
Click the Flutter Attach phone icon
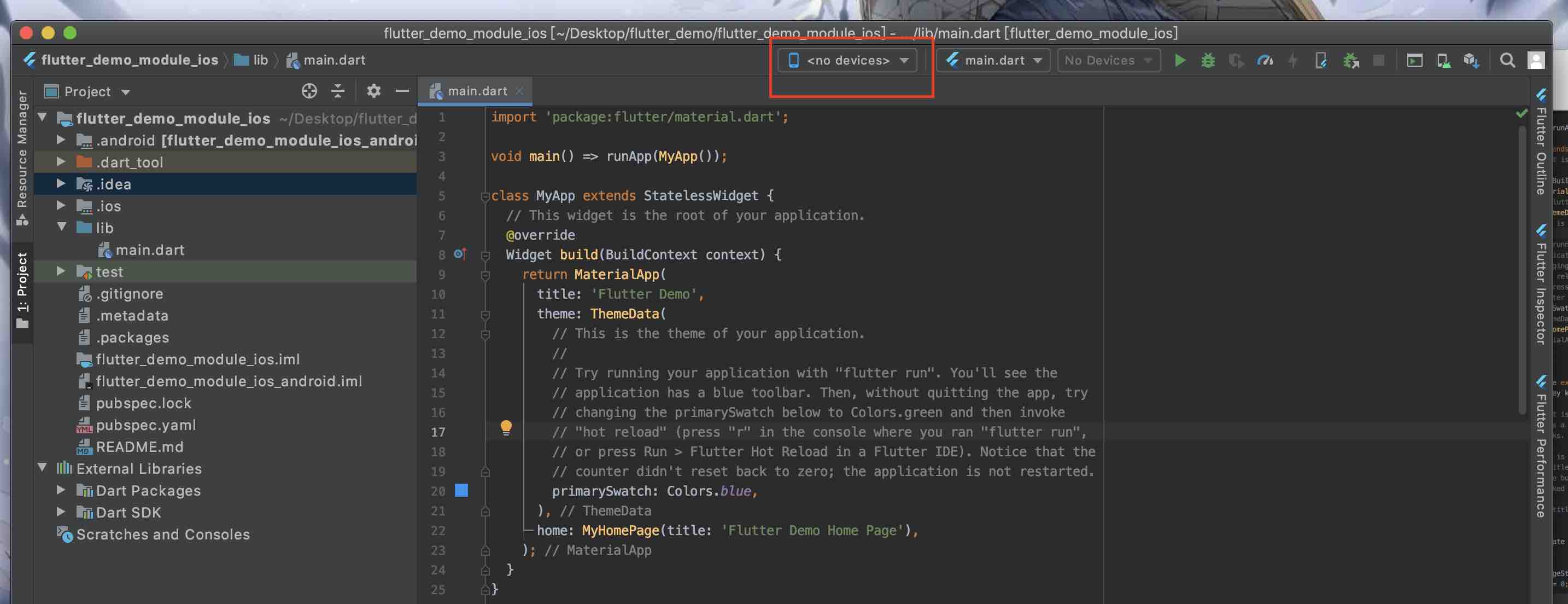click(x=1321, y=60)
